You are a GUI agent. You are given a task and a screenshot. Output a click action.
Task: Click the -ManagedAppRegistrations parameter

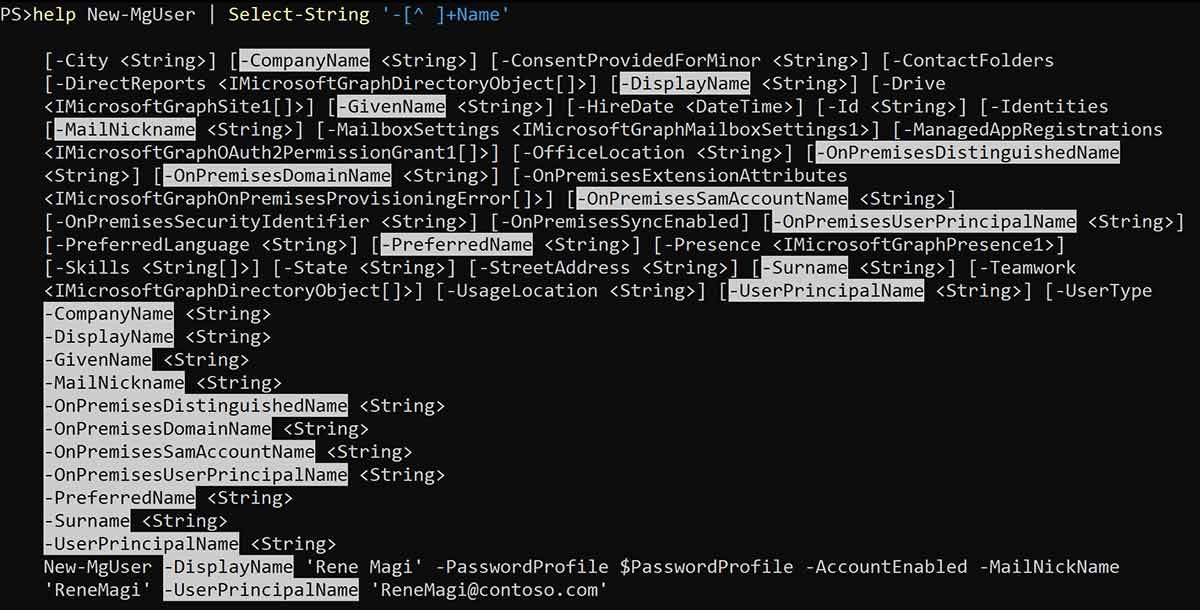1033,130
